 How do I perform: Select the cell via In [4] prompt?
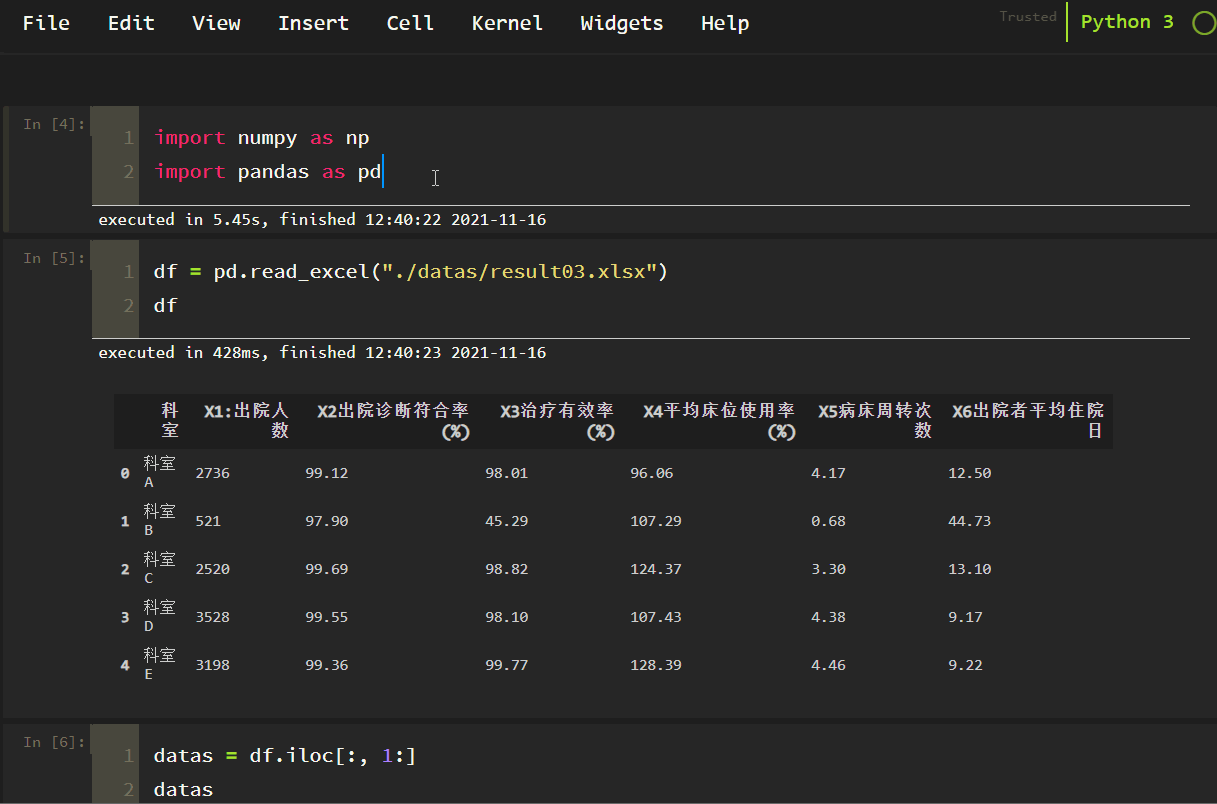pos(54,124)
